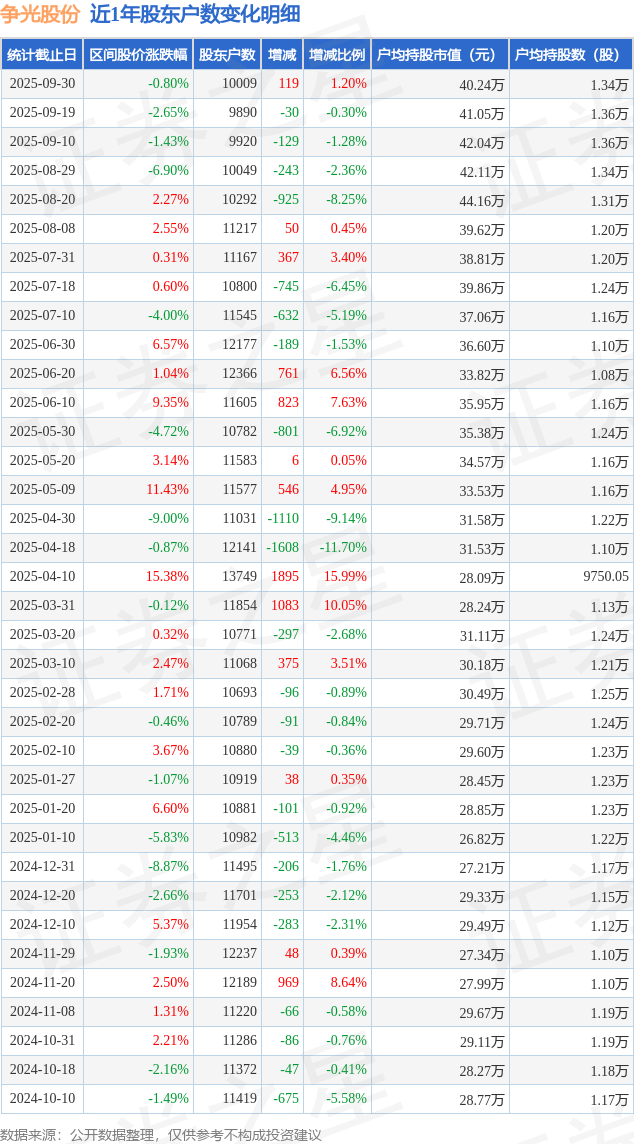Click the 15.38% price change cell
The width and height of the screenshot is (634, 1144).
pos(167,577)
